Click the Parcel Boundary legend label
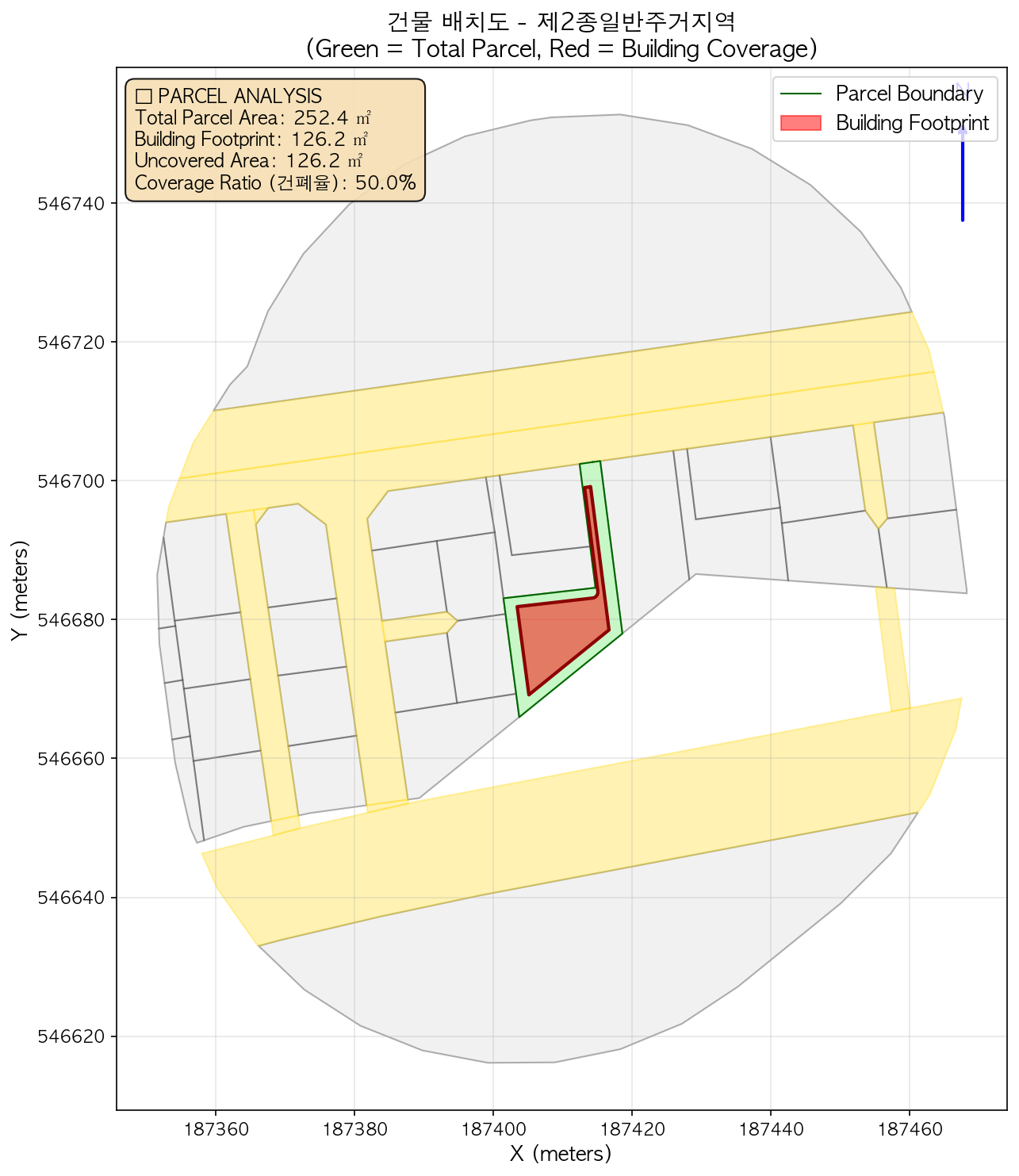The width and height of the screenshot is (1019, 1176). point(909,94)
